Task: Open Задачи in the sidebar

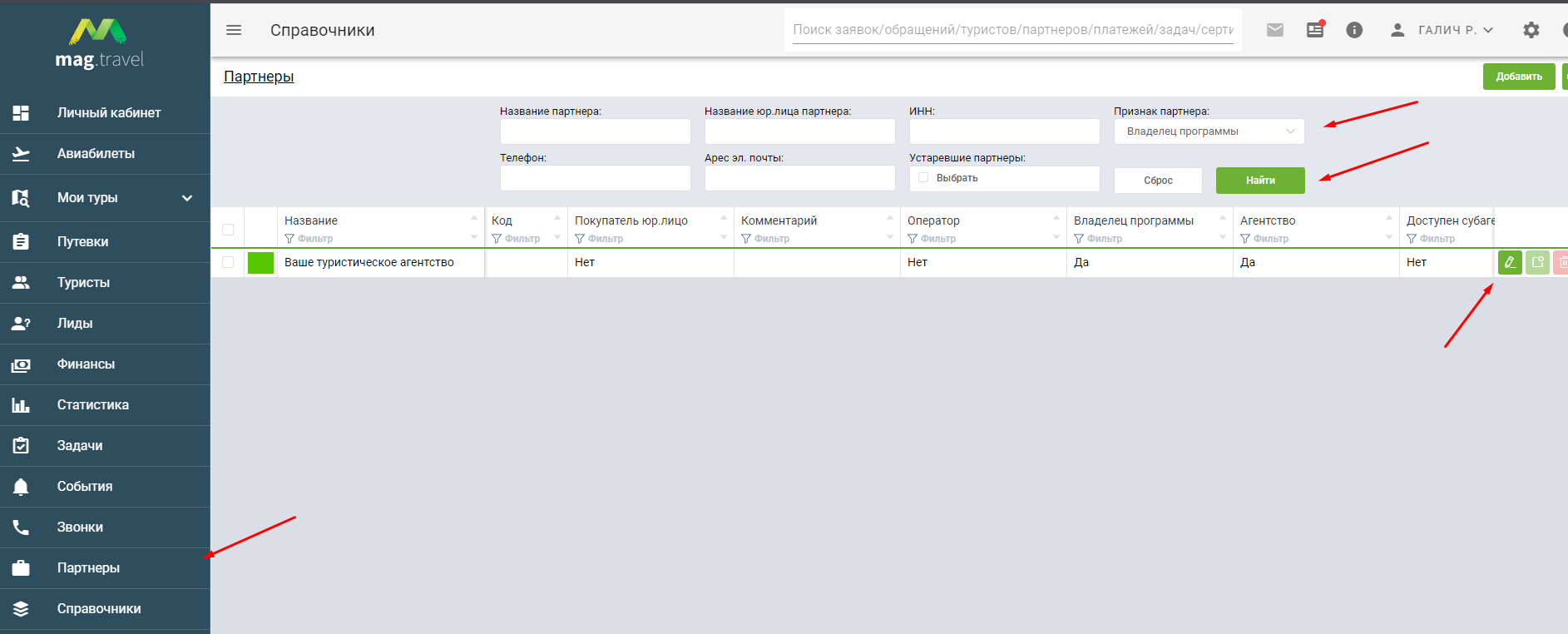Action: coord(105,446)
